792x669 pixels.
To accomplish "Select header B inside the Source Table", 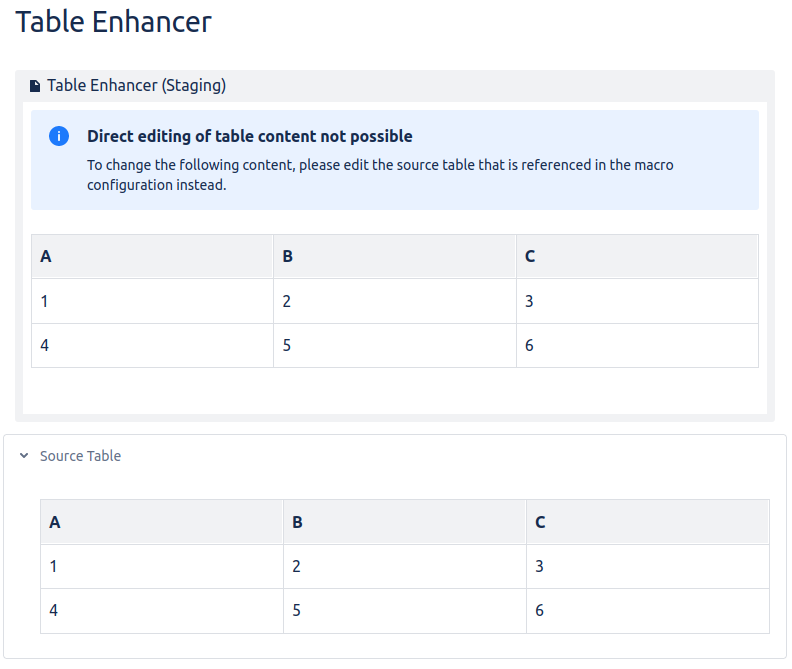I will click(x=297, y=522).
